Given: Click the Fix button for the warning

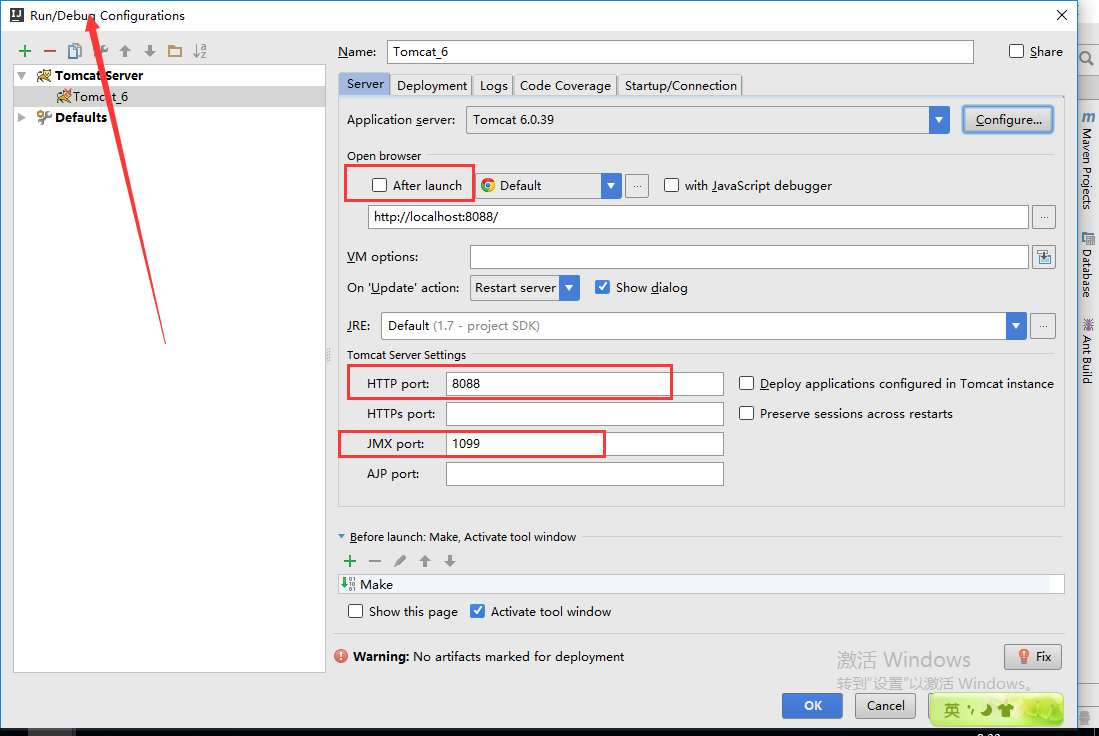Looking at the screenshot, I should [x=1033, y=657].
